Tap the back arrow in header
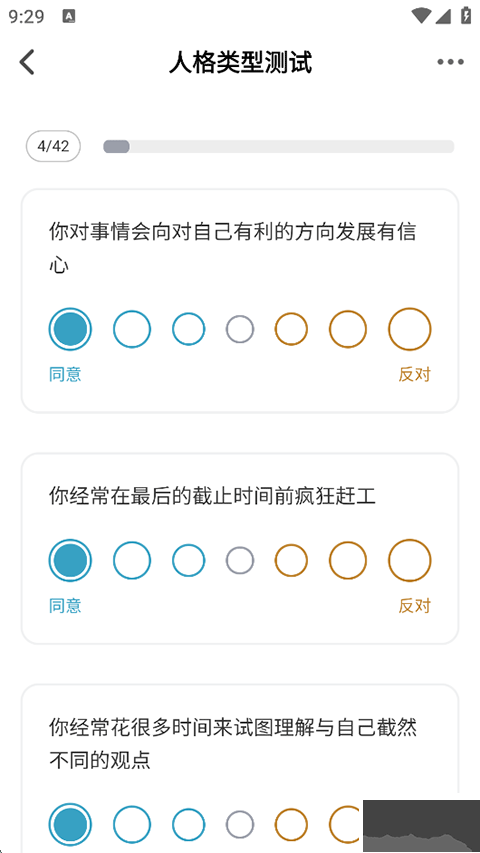The width and height of the screenshot is (480, 853). [27, 62]
